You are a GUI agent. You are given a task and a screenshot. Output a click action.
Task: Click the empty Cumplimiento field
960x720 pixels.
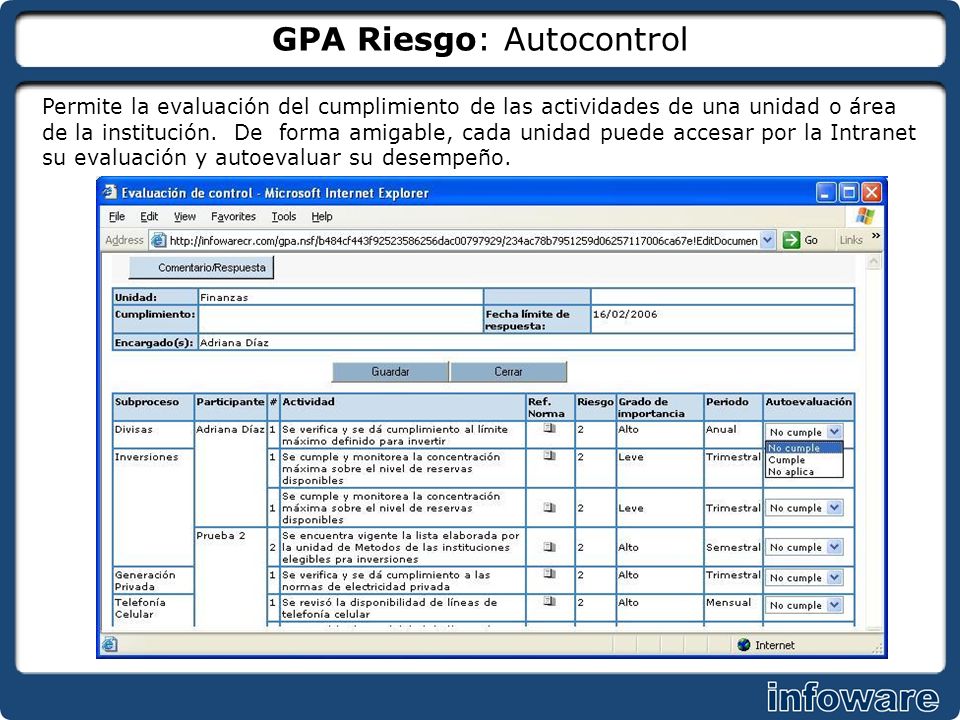[340, 320]
